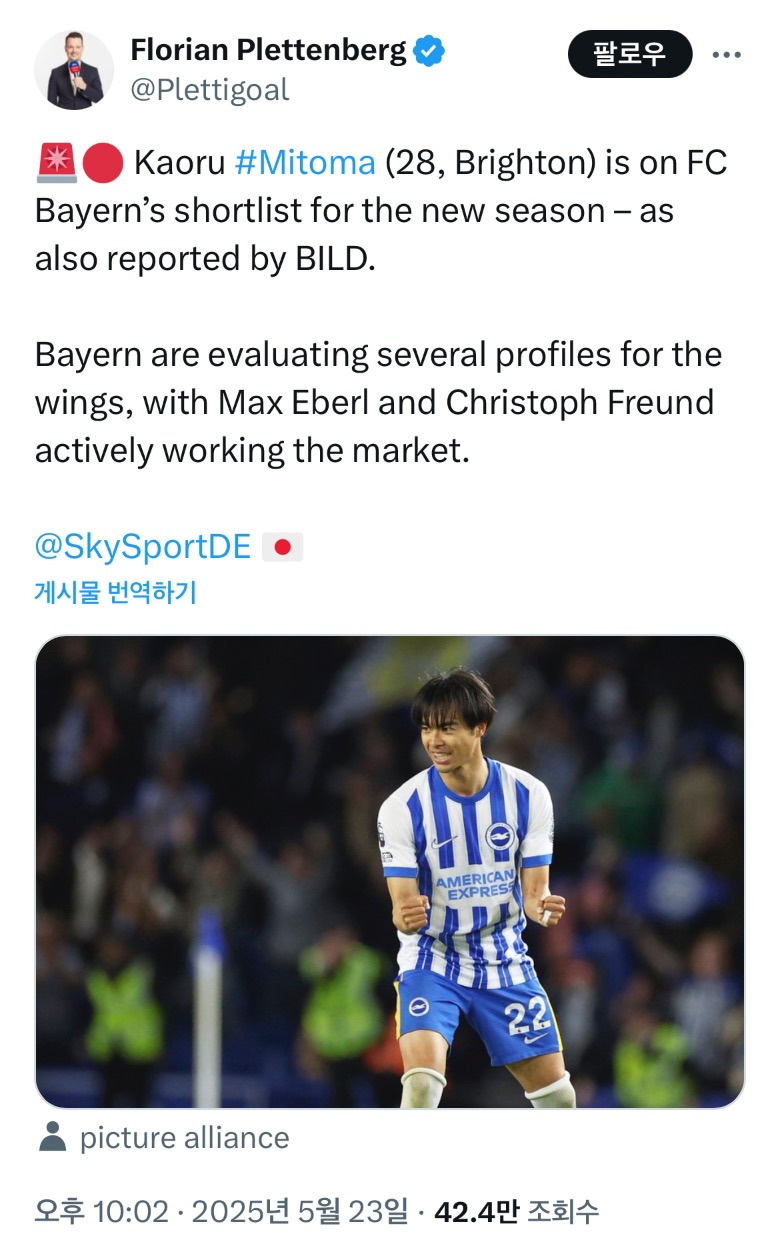Click the red circle emoji
This screenshot has height=1248, width=780.
(x=102, y=163)
